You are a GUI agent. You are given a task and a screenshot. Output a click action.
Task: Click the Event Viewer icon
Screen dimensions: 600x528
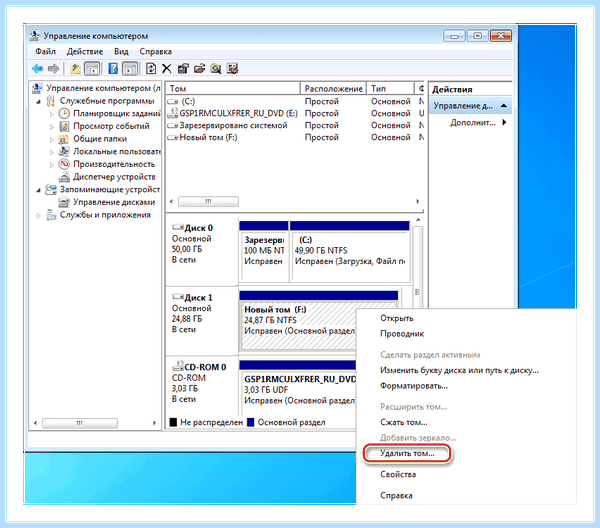coord(64,126)
